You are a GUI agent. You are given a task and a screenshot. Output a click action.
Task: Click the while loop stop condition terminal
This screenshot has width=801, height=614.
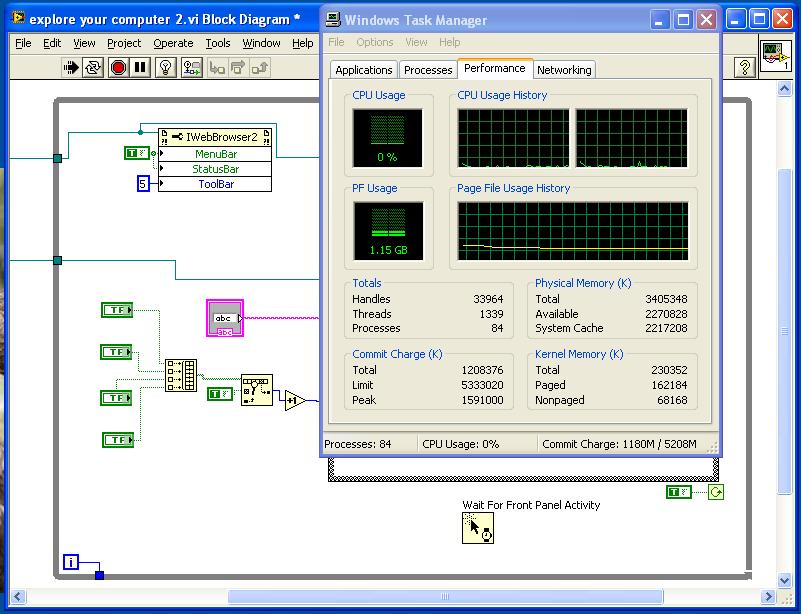click(x=716, y=492)
